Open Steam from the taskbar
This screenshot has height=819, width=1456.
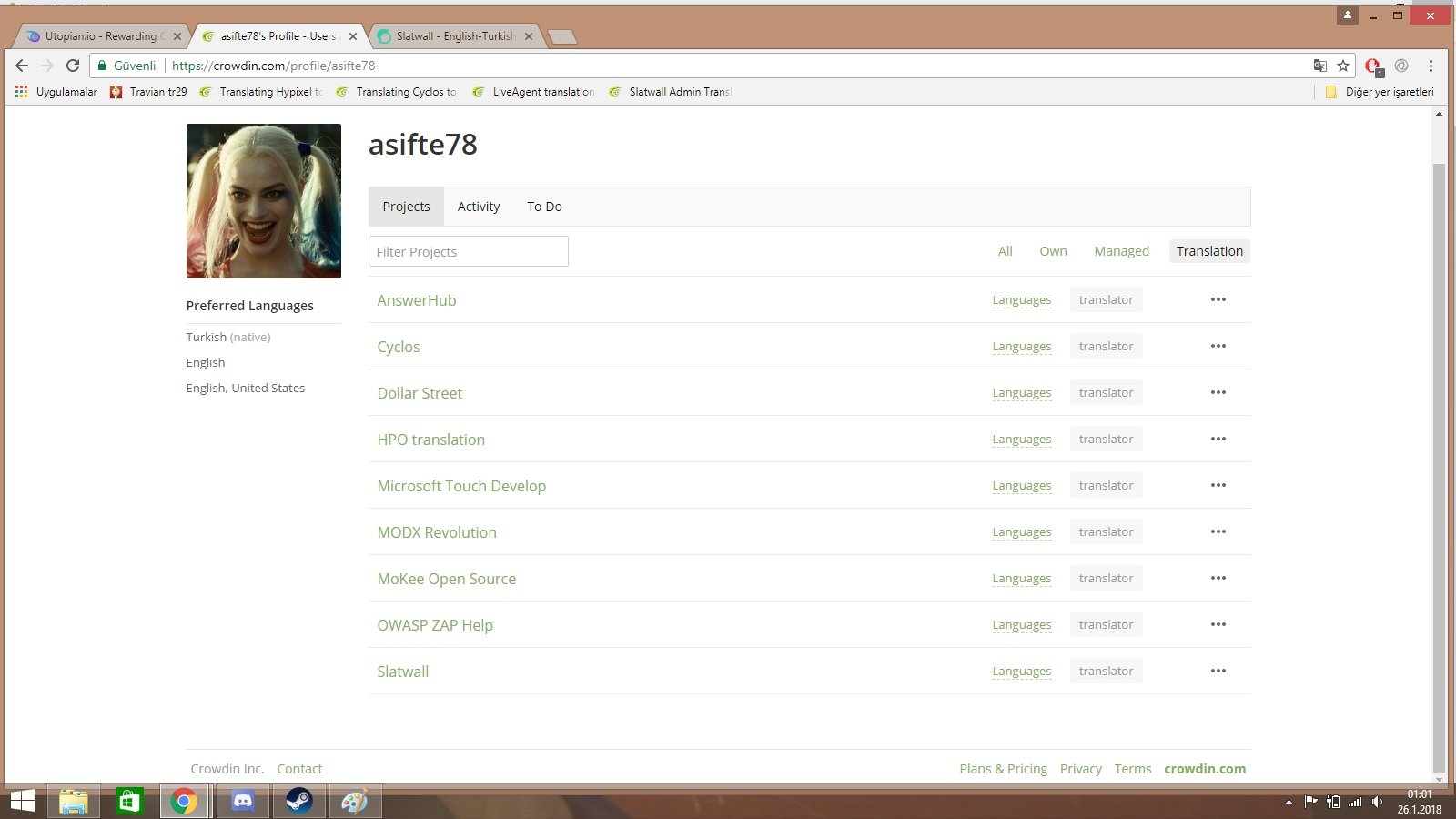298,802
